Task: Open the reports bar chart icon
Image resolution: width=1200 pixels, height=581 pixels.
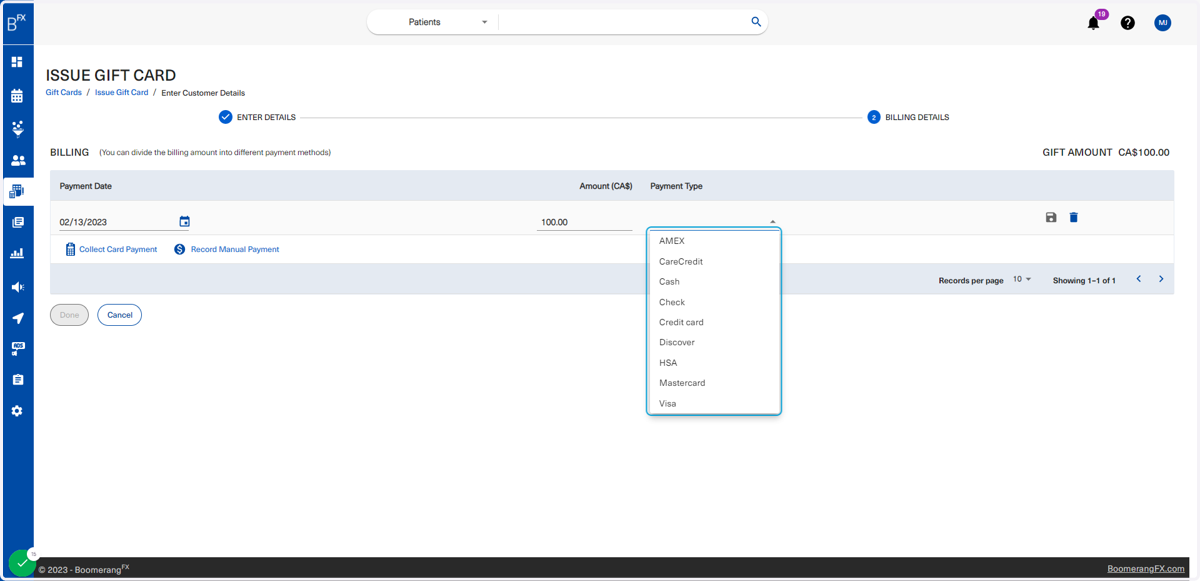Action: [17, 254]
